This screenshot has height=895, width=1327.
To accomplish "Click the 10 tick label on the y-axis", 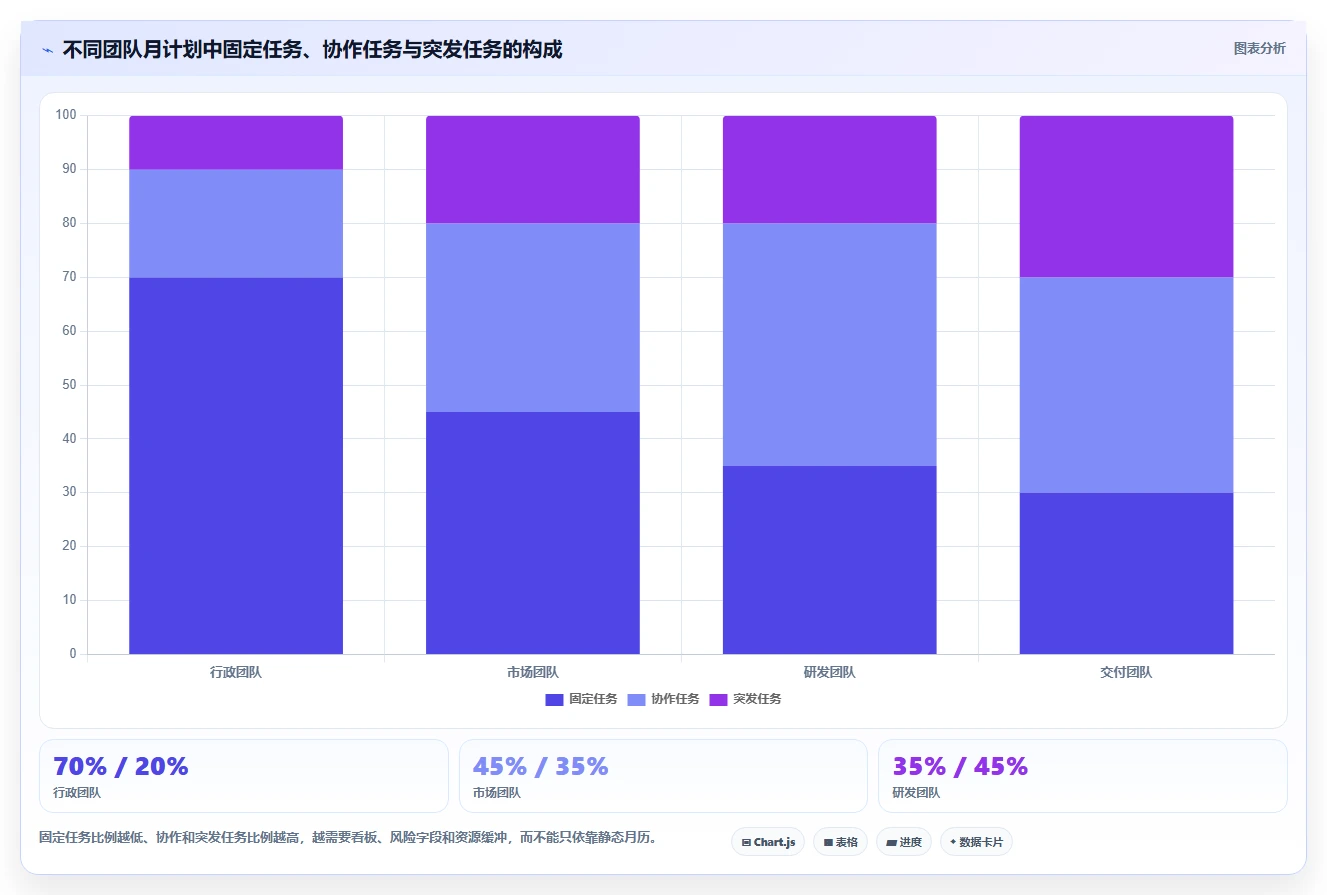I will [70, 600].
